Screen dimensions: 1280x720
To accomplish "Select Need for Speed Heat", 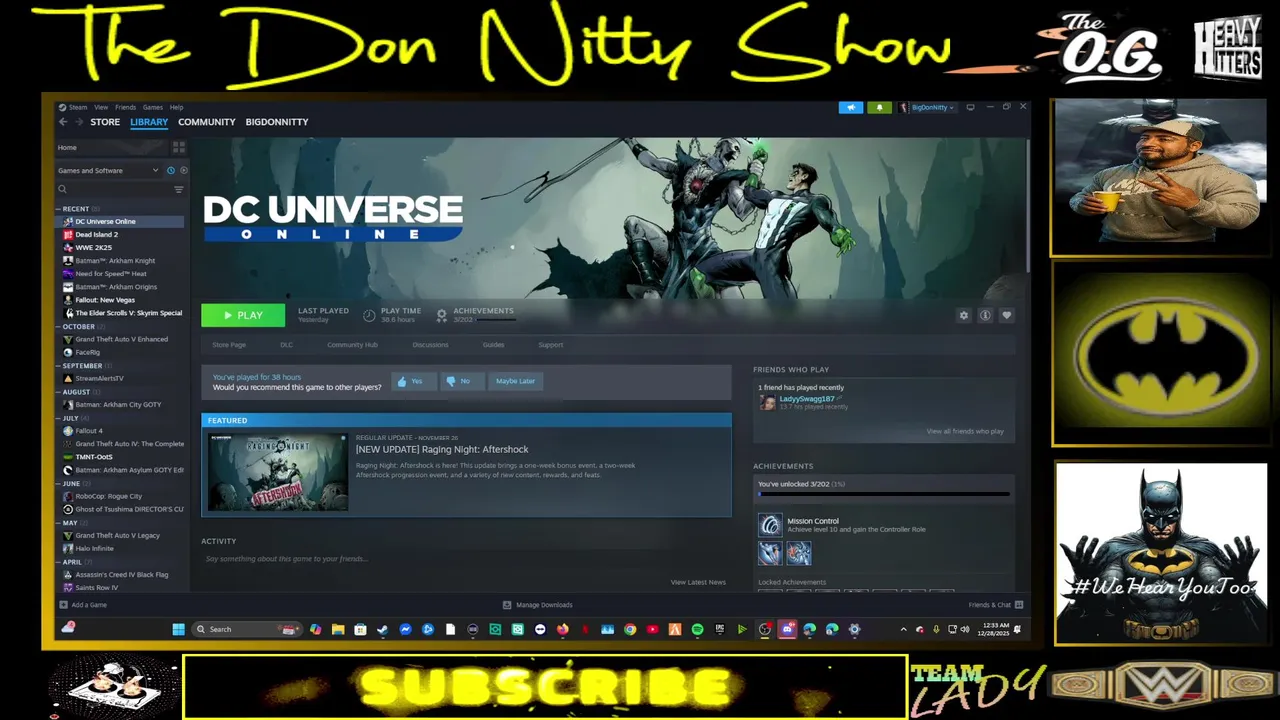I will [110, 273].
